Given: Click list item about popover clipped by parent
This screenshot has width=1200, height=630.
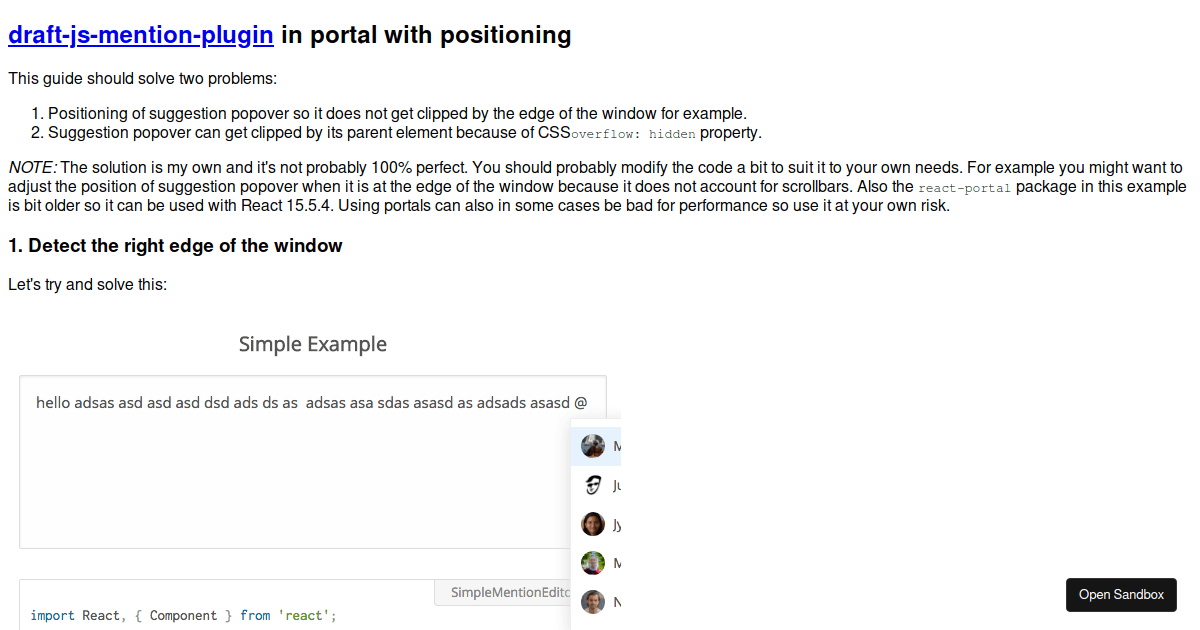Looking at the screenshot, I should point(405,133).
